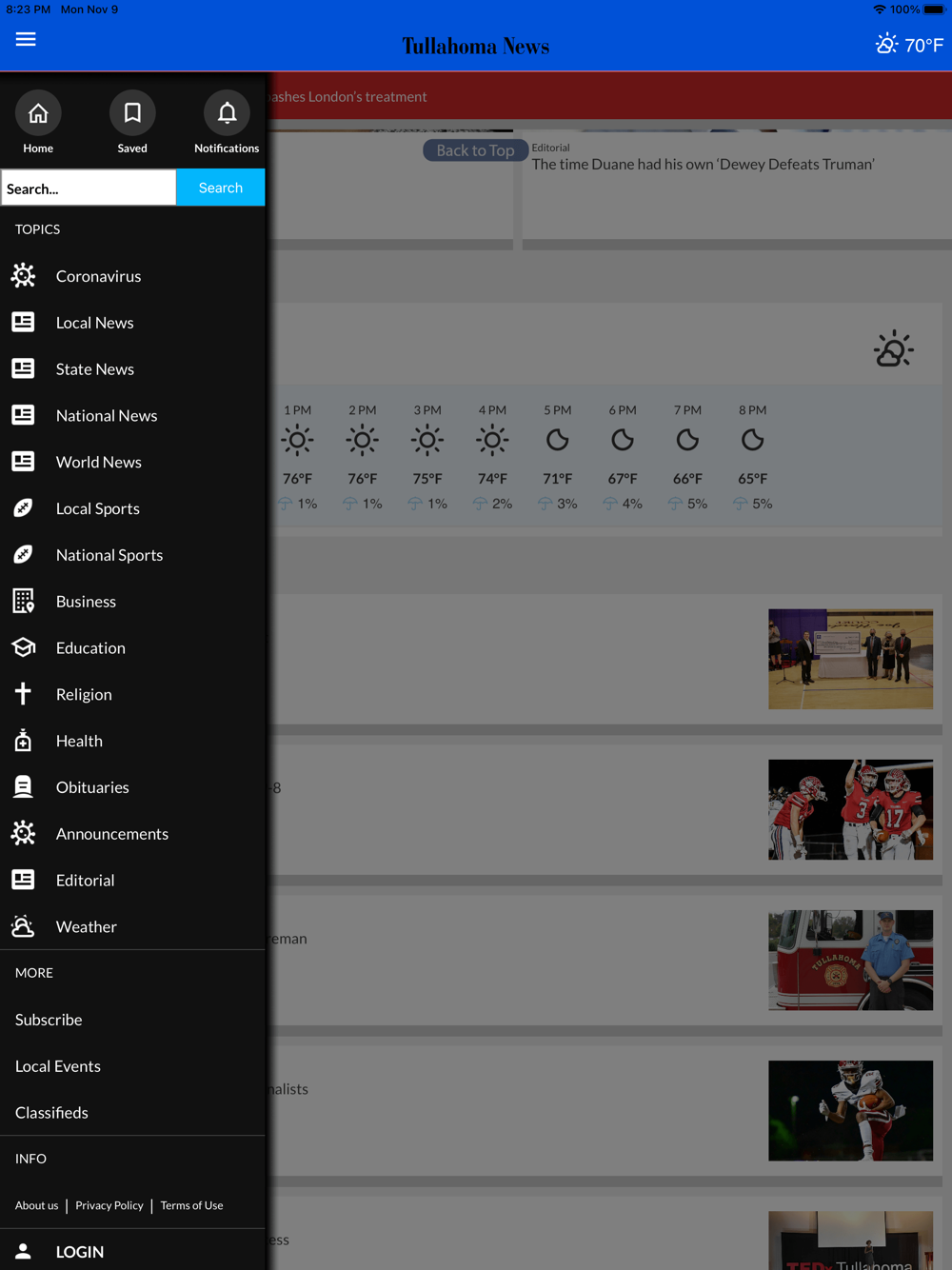Viewport: 952px width, 1270px height.
Task: Tap the Wi-Fi indicator in status bar
Action: point(879,10)
